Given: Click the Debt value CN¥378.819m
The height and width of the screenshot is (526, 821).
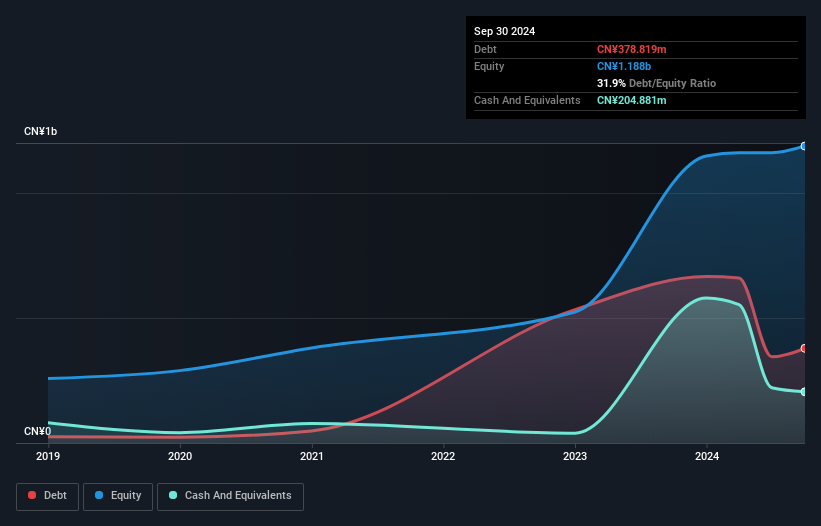Looking at the screenshot, I should point(631,49).
